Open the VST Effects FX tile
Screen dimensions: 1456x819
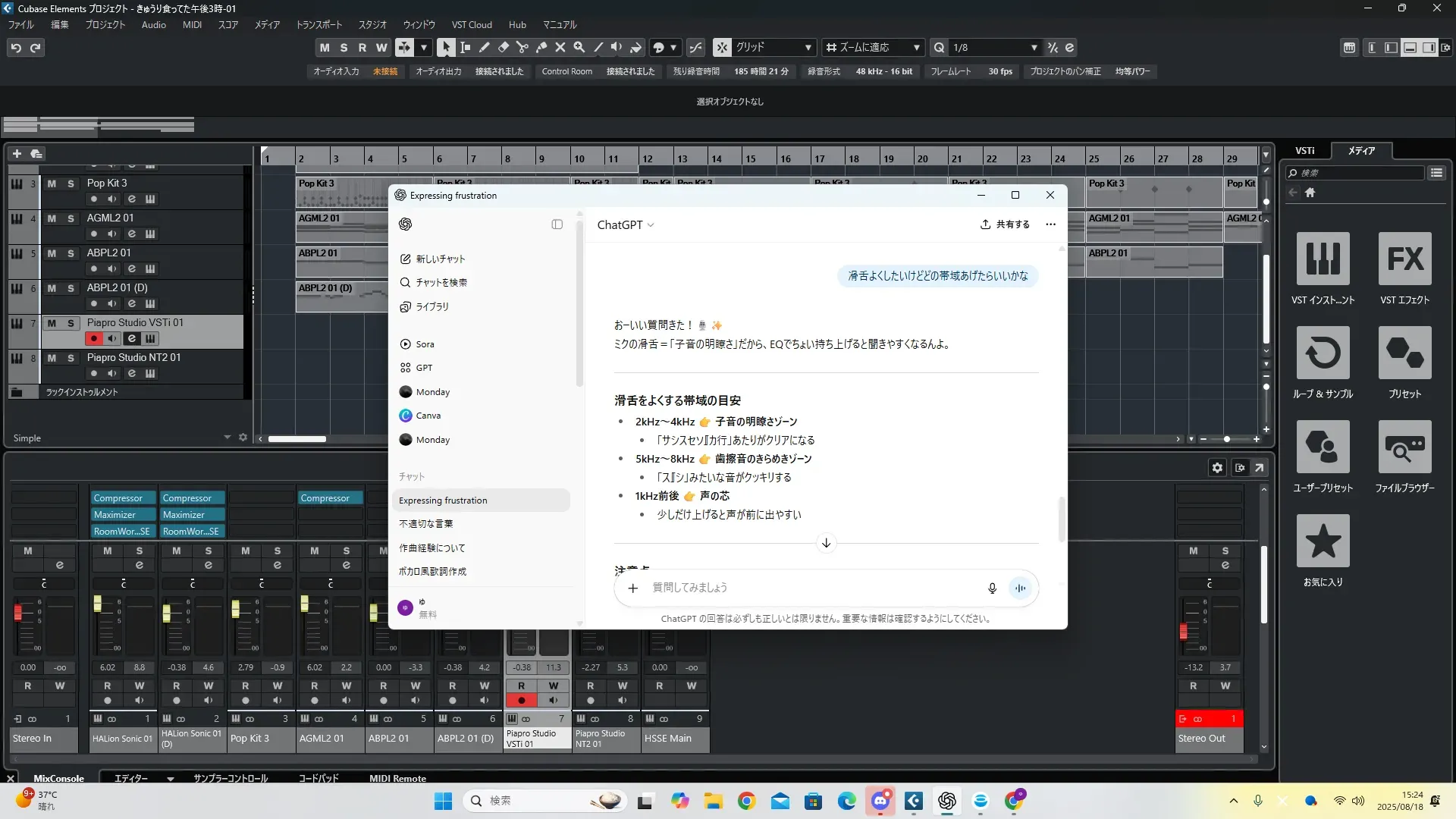tap(1404, 259)
